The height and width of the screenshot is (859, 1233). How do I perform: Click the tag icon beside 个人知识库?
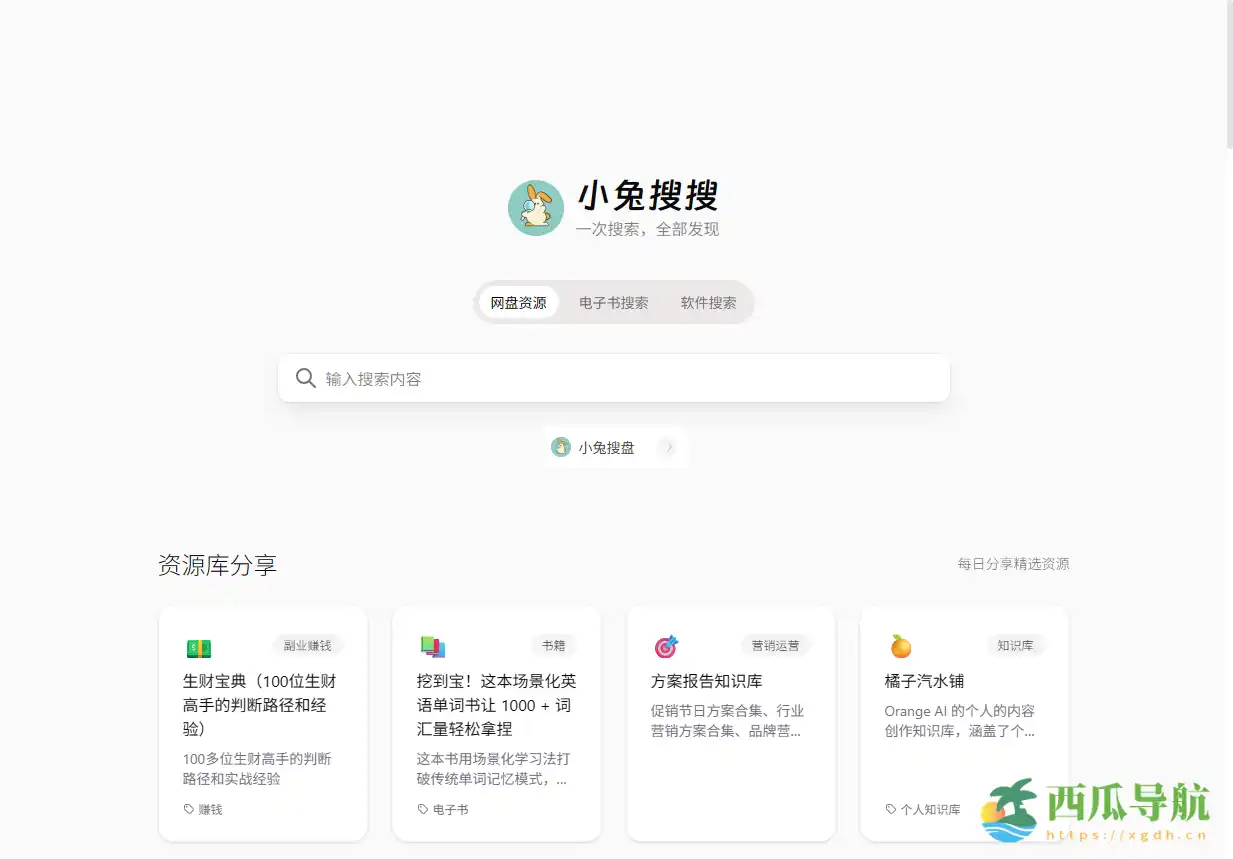[x=889, y=809]
